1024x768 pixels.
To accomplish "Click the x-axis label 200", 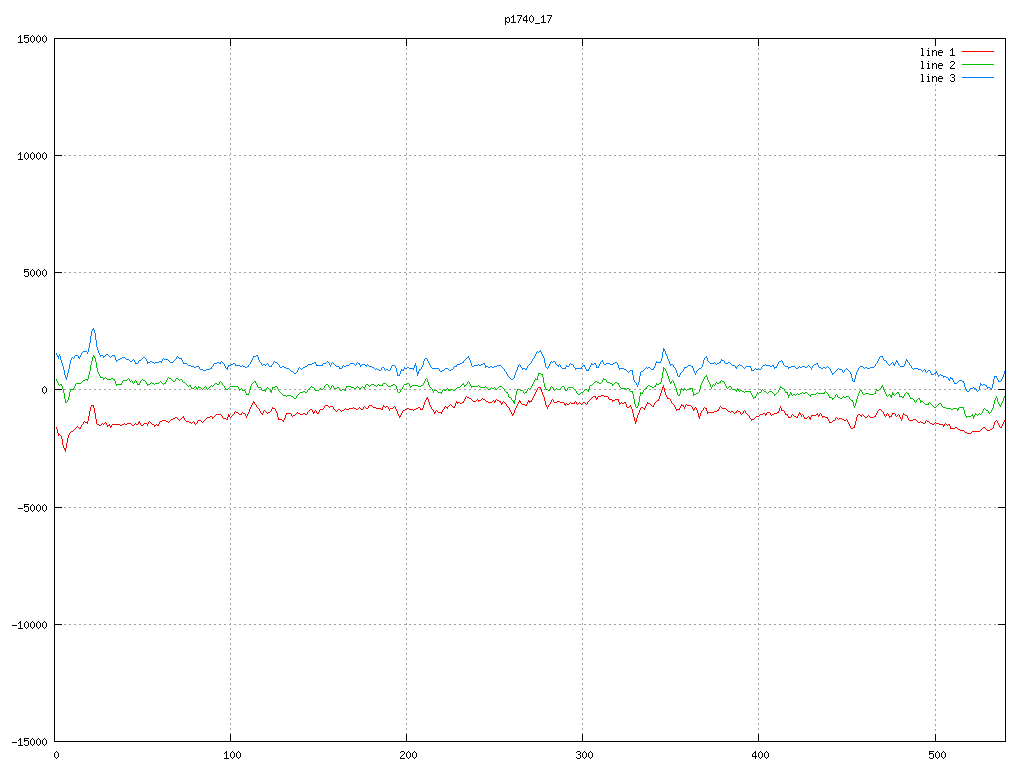I will pyautogui.click(x=408, y=756).
